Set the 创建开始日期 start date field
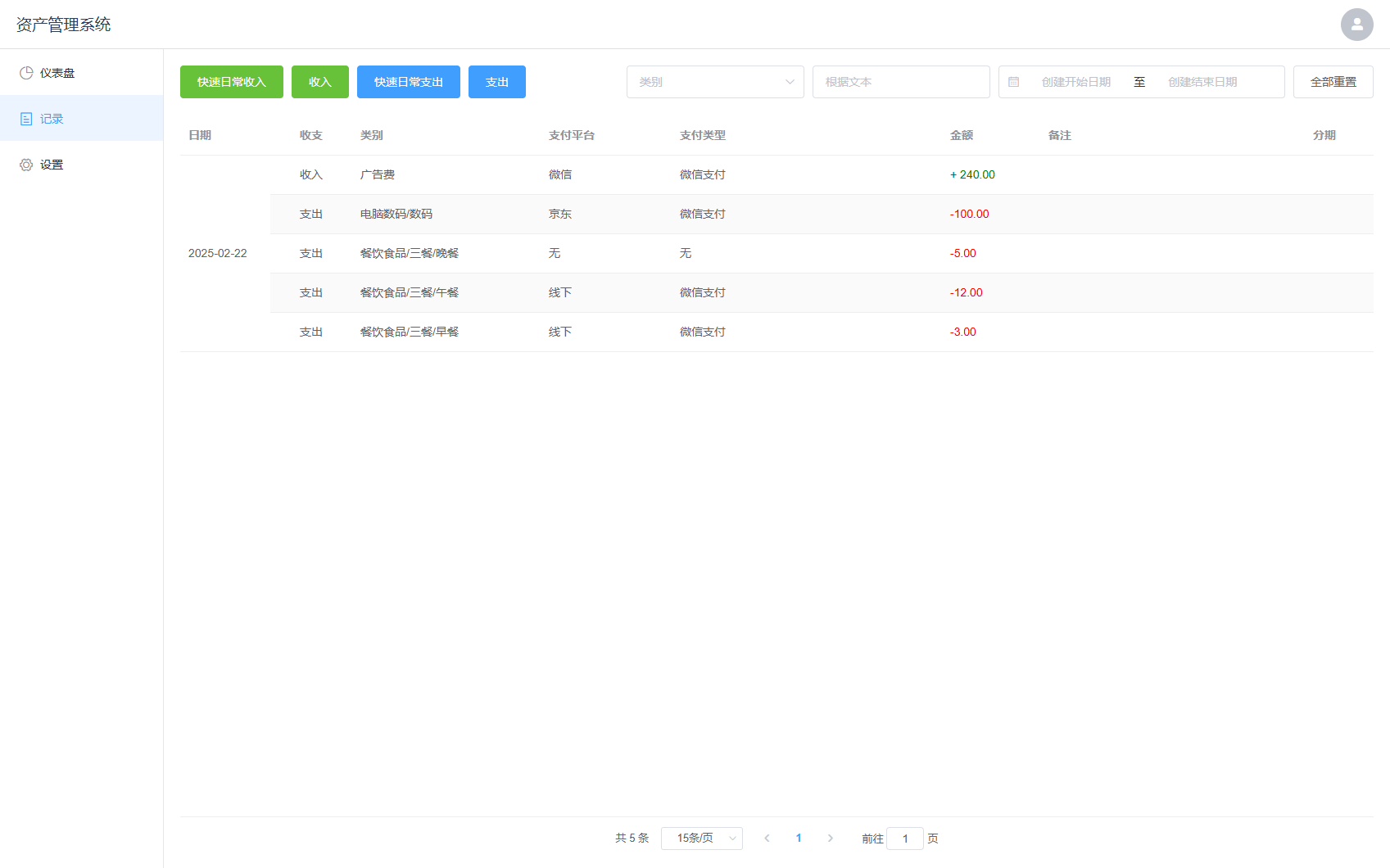 (x=1076, y=82)
